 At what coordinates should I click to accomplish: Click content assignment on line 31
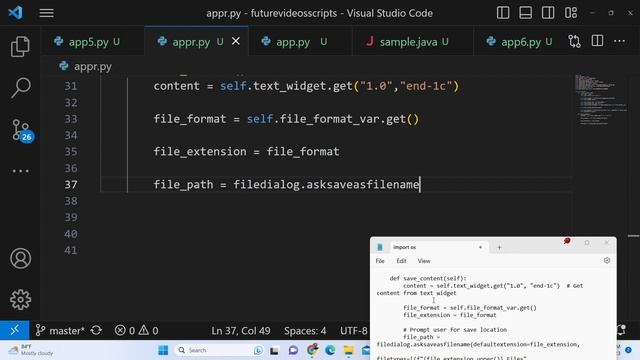click(x=306, y=86)
